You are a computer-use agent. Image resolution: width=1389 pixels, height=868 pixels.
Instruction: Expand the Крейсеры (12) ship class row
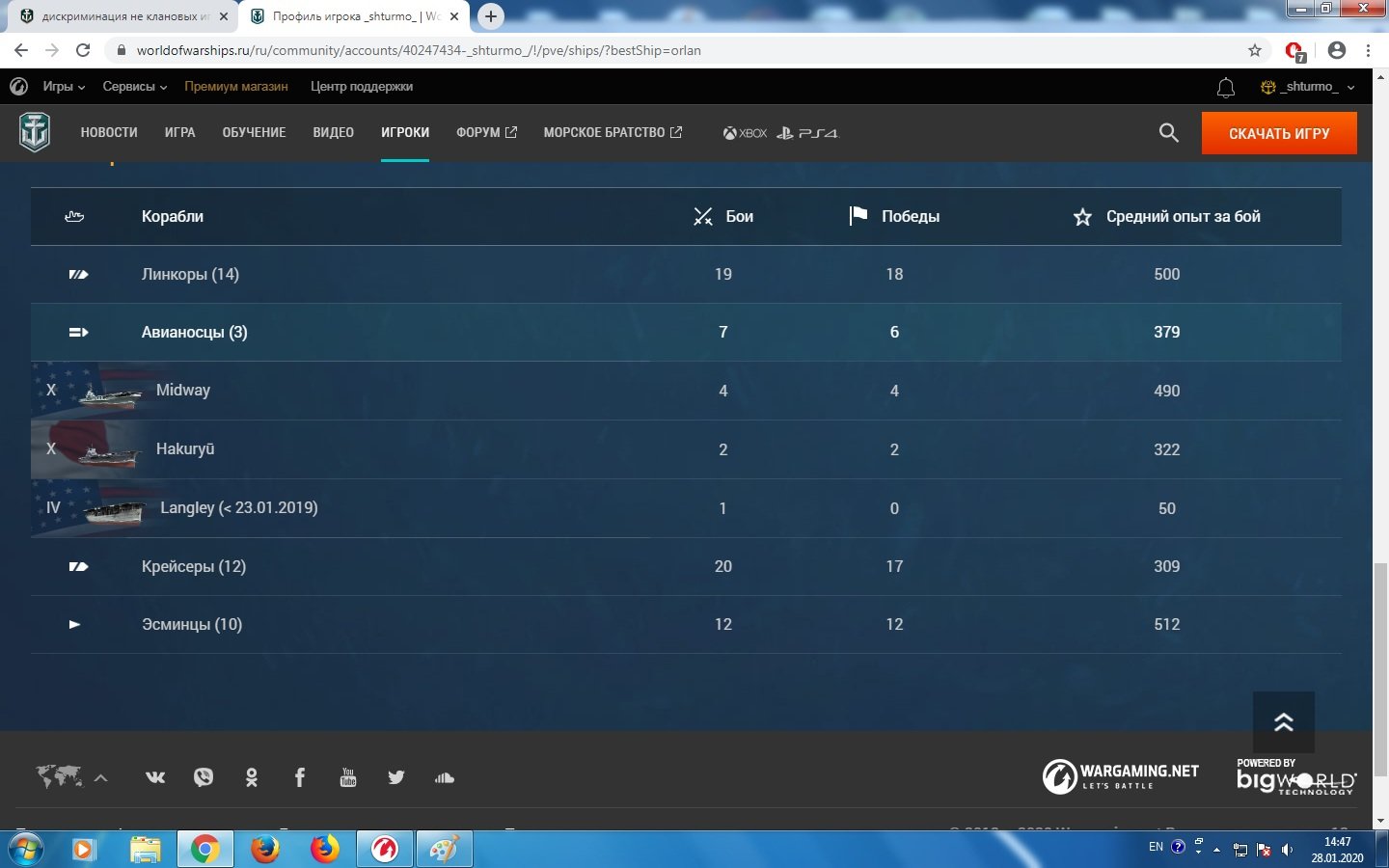[686, 567]
